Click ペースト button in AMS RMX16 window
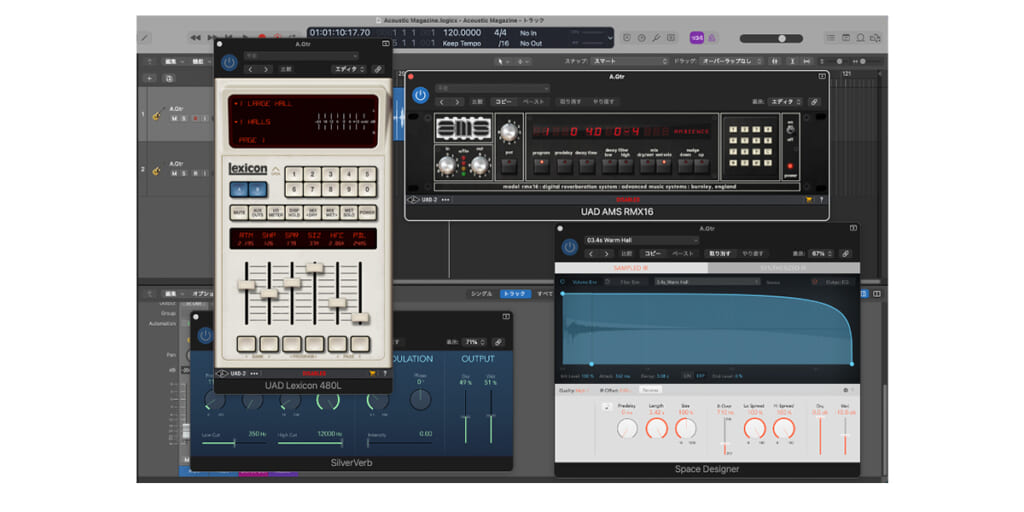The image size is (1024, 512). [x=534, y=102]
